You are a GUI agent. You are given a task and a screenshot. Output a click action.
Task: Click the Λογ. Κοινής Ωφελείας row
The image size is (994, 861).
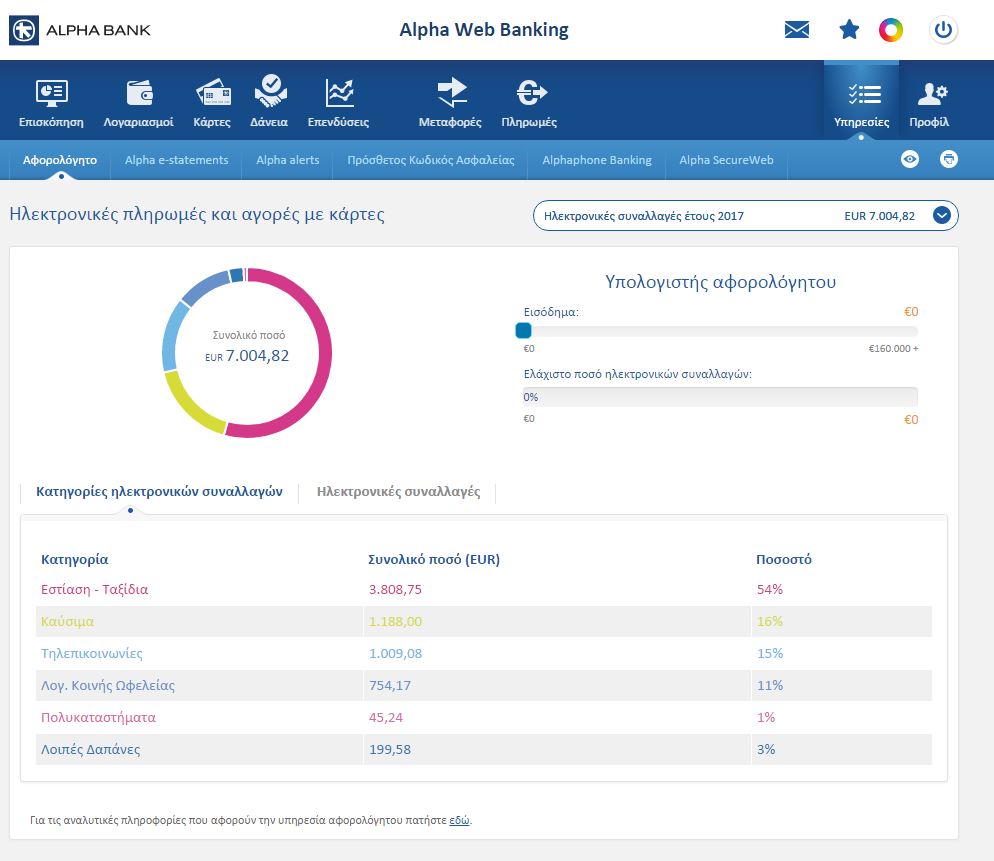click(x=484, y=685)
